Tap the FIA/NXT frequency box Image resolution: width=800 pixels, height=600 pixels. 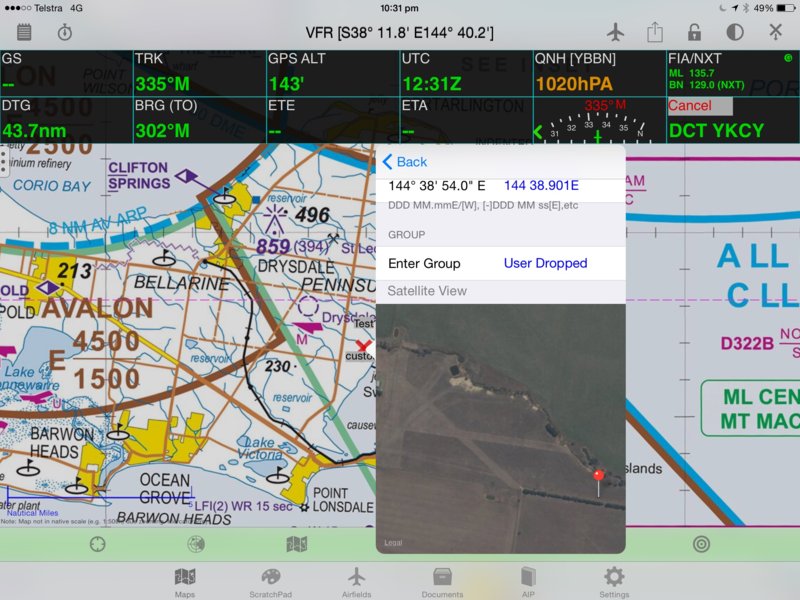[x=733, y=73]
